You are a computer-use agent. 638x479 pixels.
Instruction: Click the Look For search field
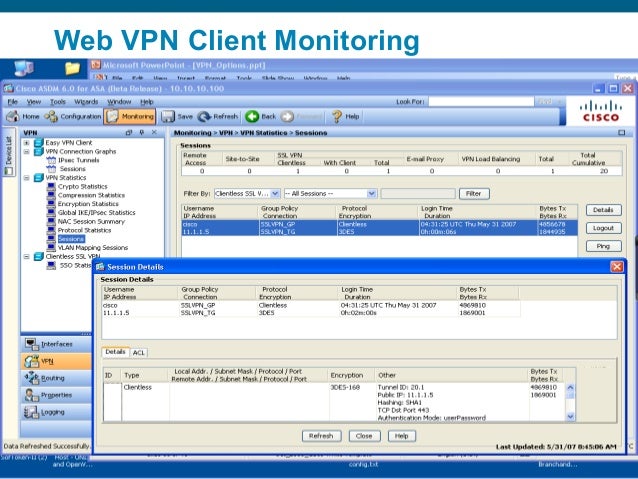click(481, 102)
